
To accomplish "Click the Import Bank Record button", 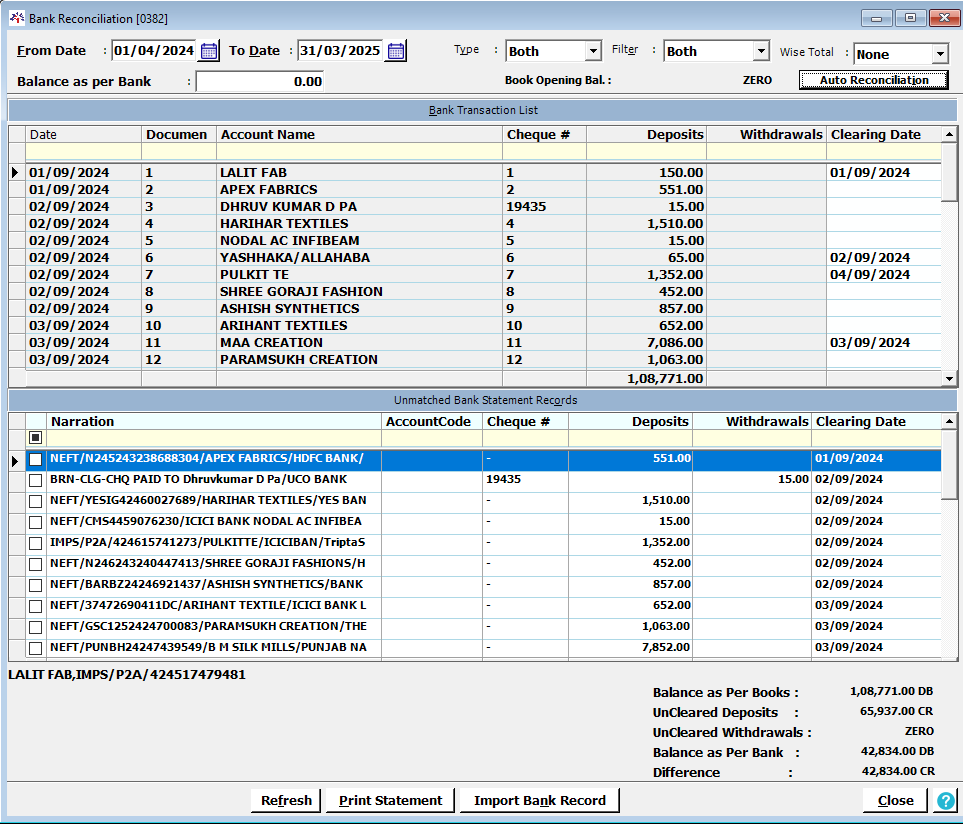I will coord(539,800).
